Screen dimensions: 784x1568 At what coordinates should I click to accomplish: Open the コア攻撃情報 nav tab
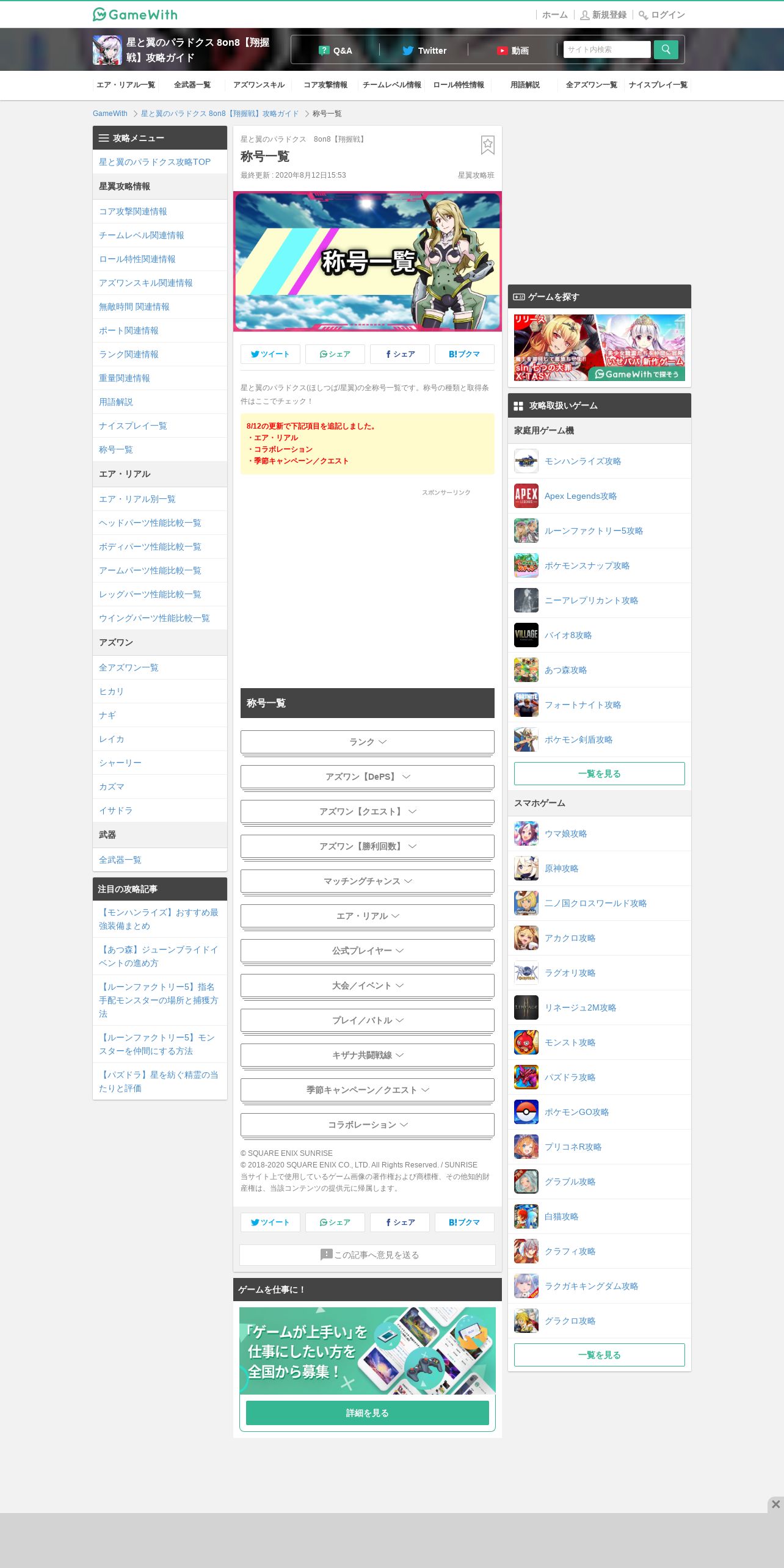point(325,85)
